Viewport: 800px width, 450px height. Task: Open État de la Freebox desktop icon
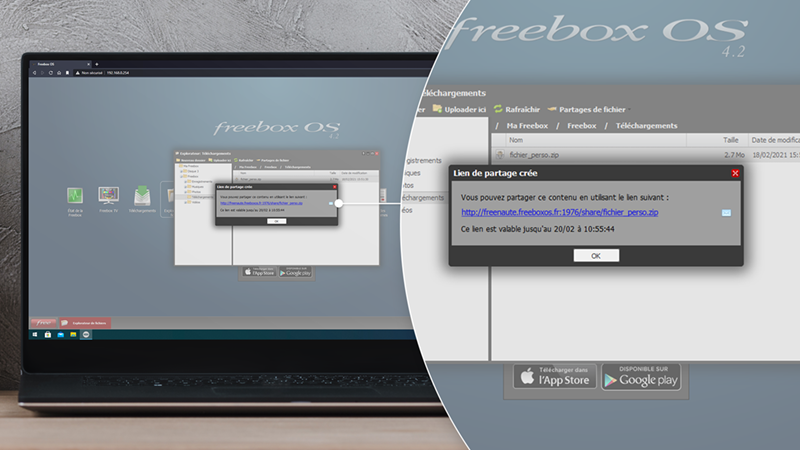(x=75, y=202)
